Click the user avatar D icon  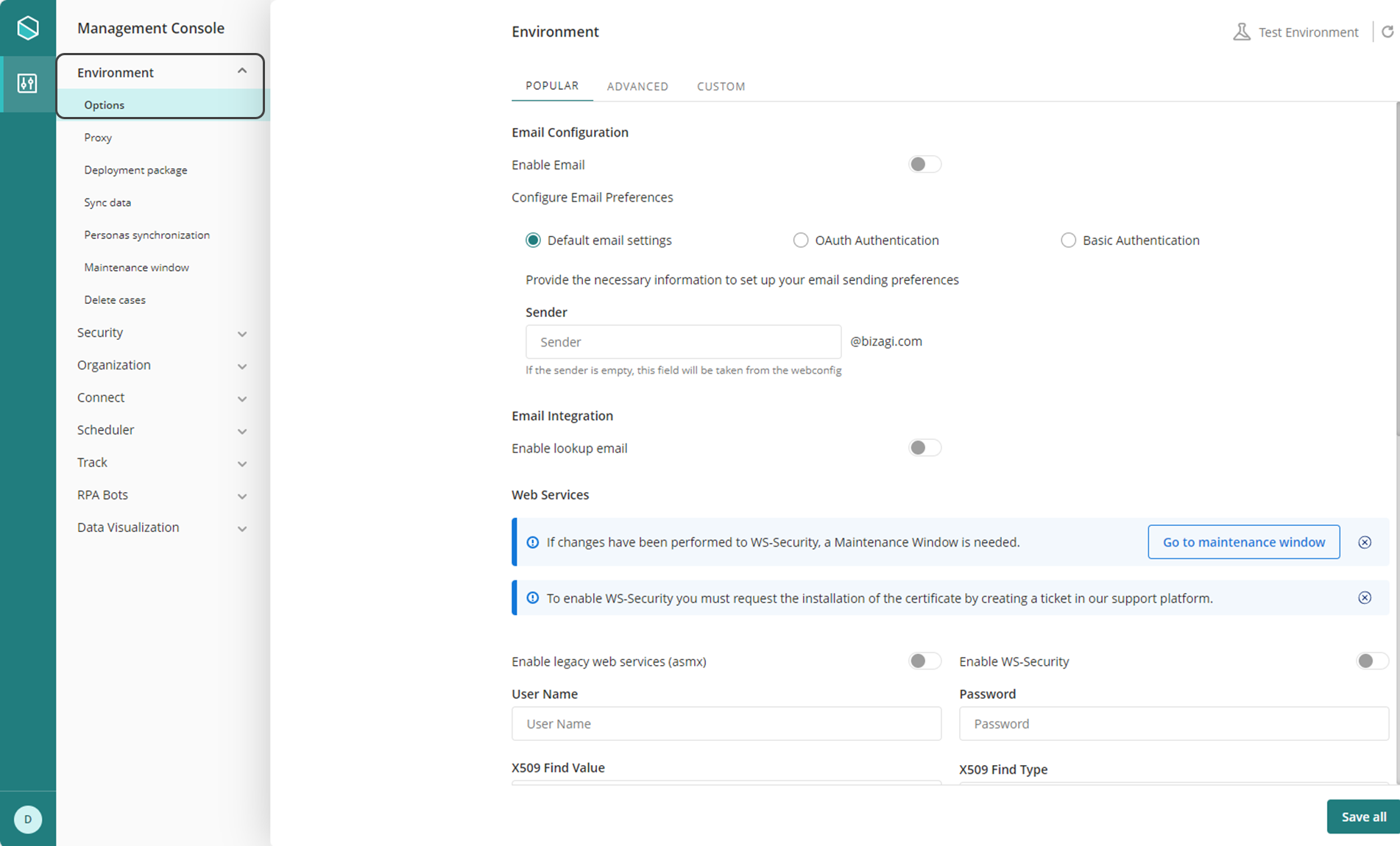28,819
